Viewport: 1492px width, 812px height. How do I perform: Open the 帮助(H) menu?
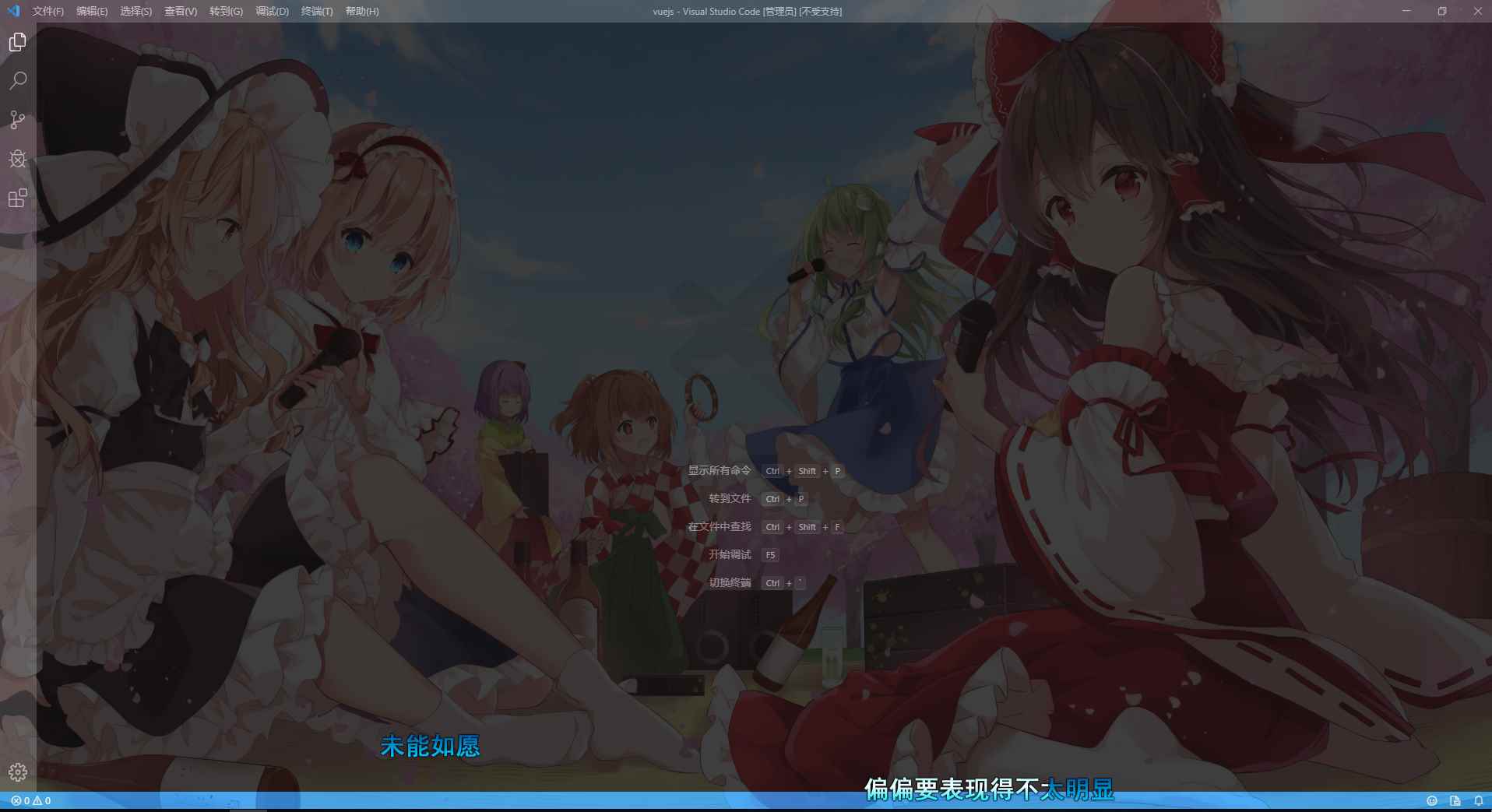pyautogui.click(x=362, y=11)
